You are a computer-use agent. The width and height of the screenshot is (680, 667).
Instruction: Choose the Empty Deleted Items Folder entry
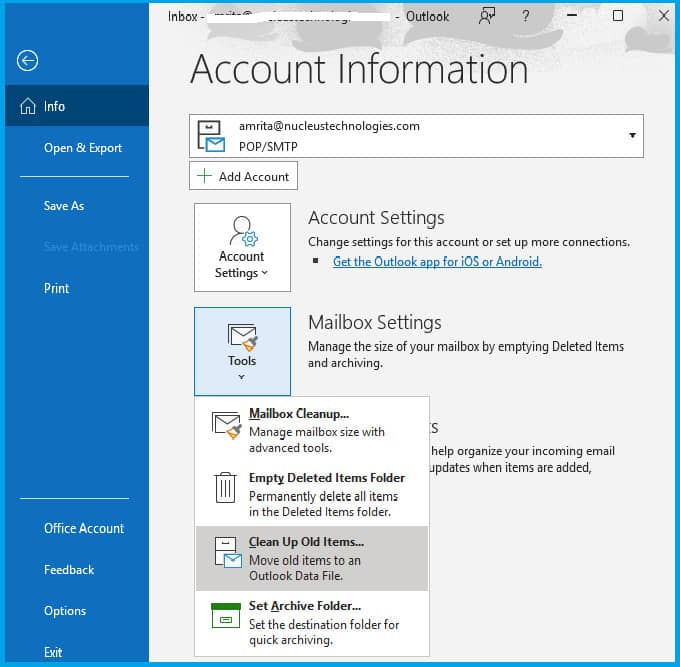[312, 494]
